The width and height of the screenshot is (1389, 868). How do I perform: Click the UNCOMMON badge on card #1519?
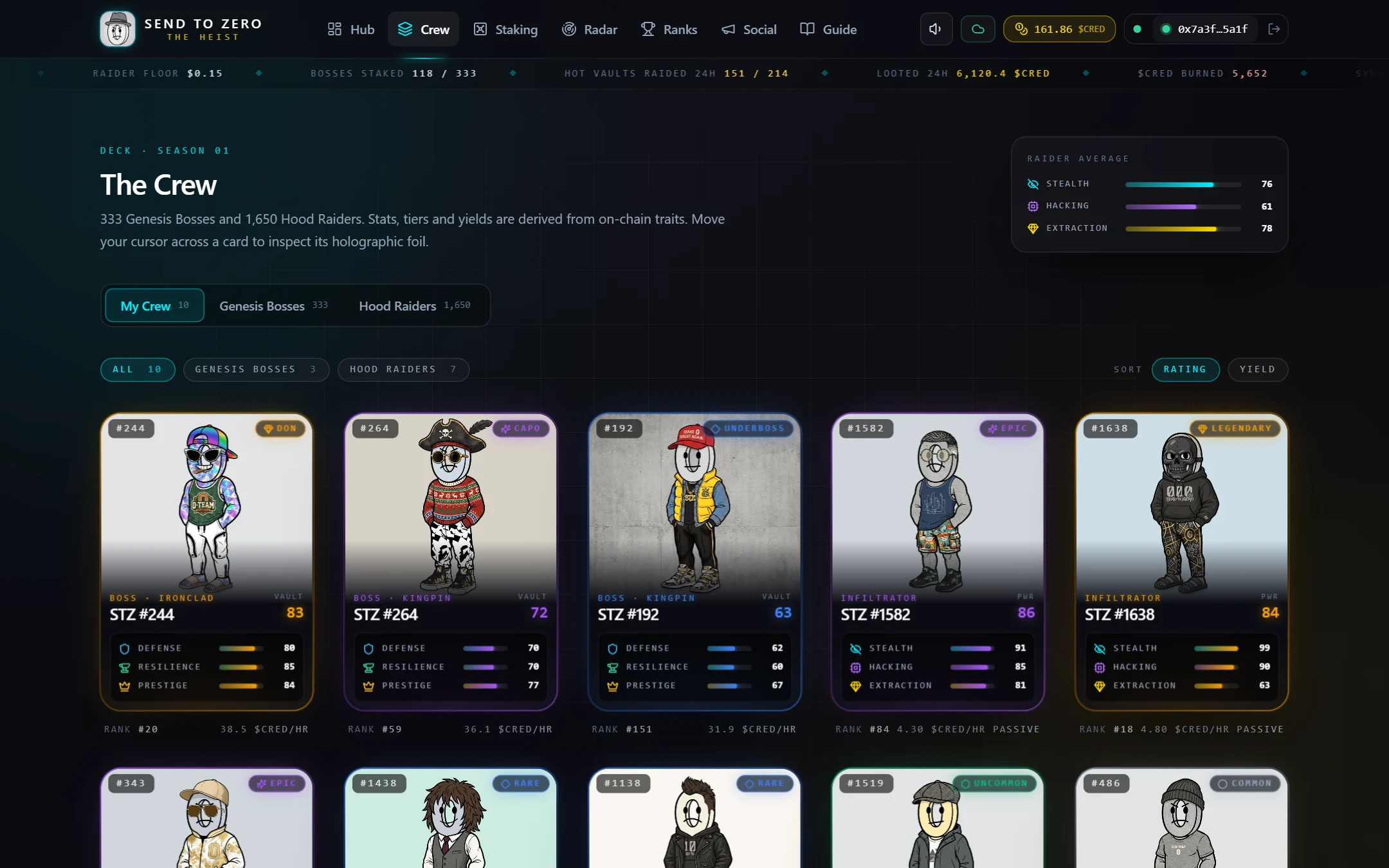click(x=994, y=783)
